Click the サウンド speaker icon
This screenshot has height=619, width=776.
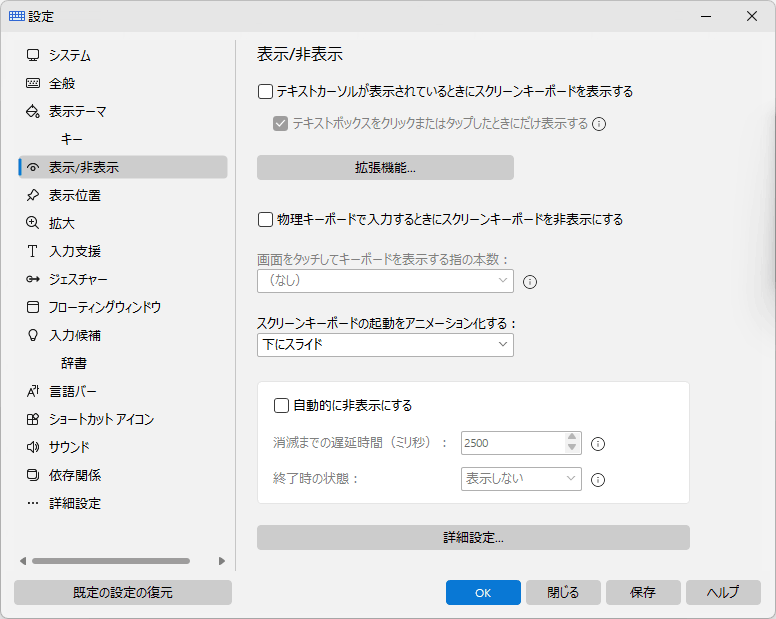click(x=33, y=447)
